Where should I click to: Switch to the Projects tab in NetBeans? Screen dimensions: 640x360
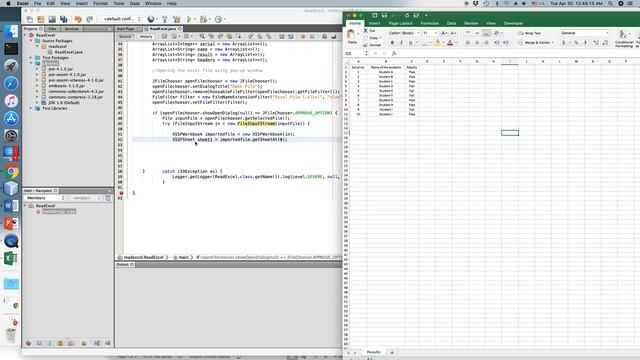33,29
